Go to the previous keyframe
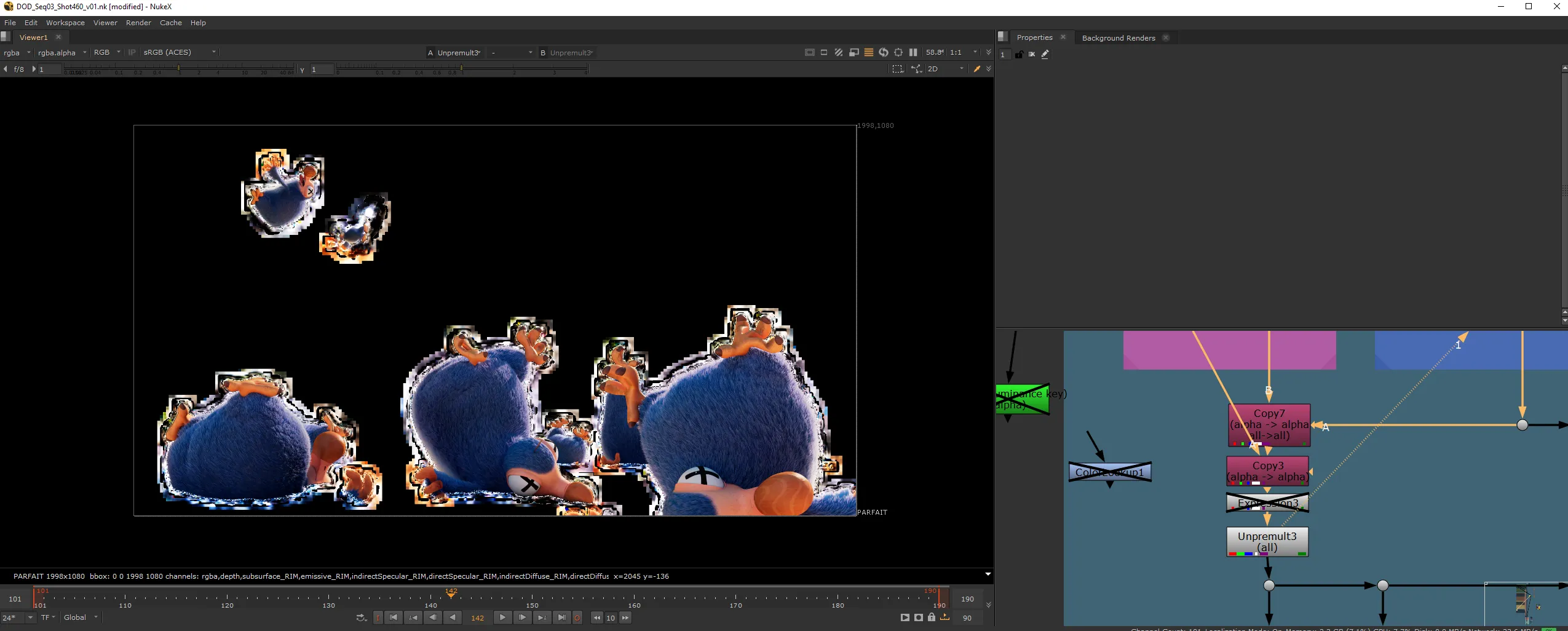The height and width of the screenshot is (631, 1568). [x=413, y=617]
